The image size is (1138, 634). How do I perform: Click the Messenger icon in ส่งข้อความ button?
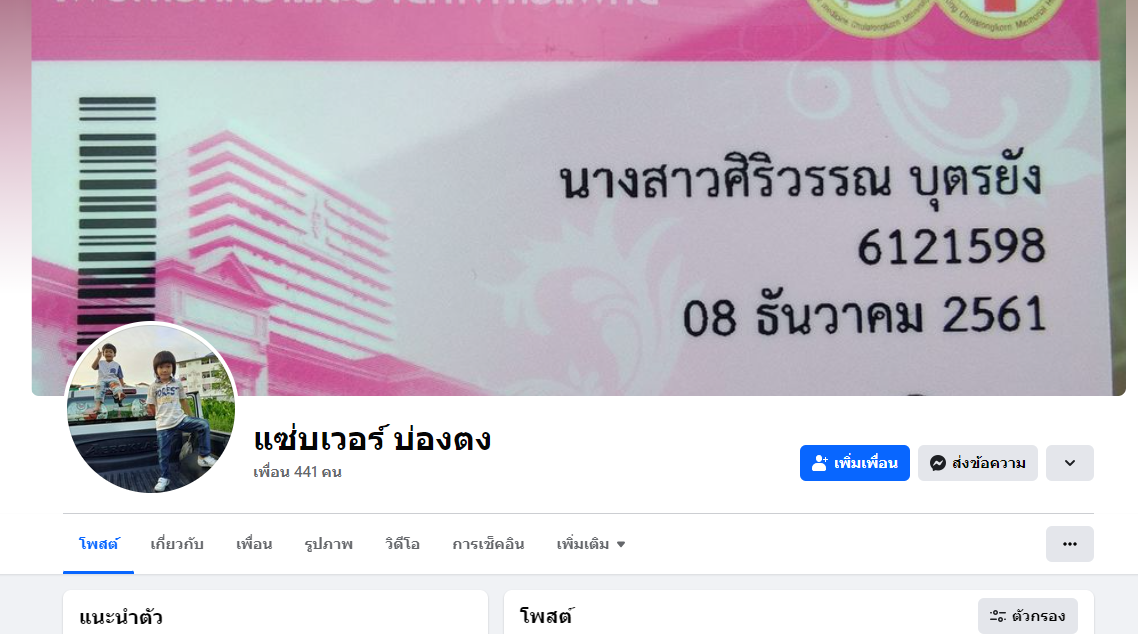938,463
